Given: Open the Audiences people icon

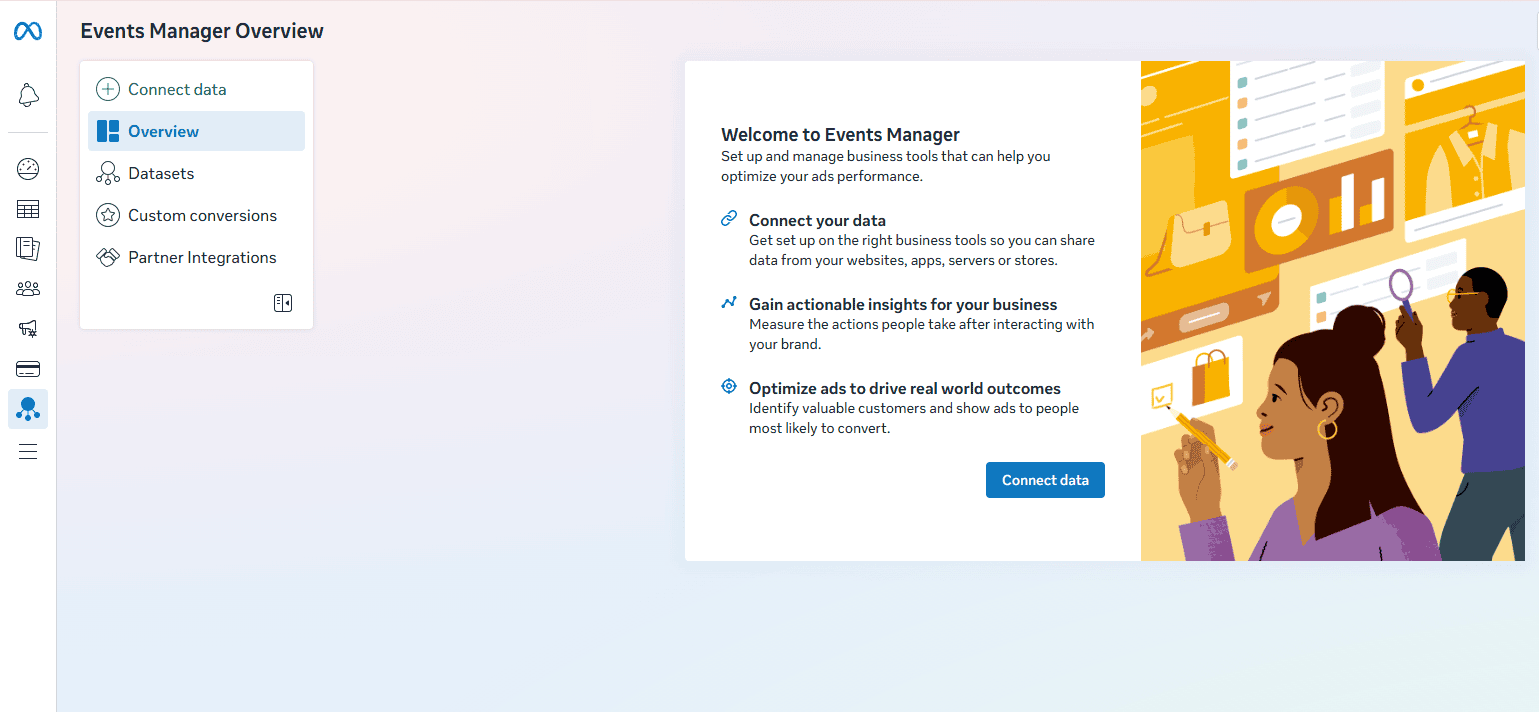Looking at the screenshot, I should tap(28, 289).
